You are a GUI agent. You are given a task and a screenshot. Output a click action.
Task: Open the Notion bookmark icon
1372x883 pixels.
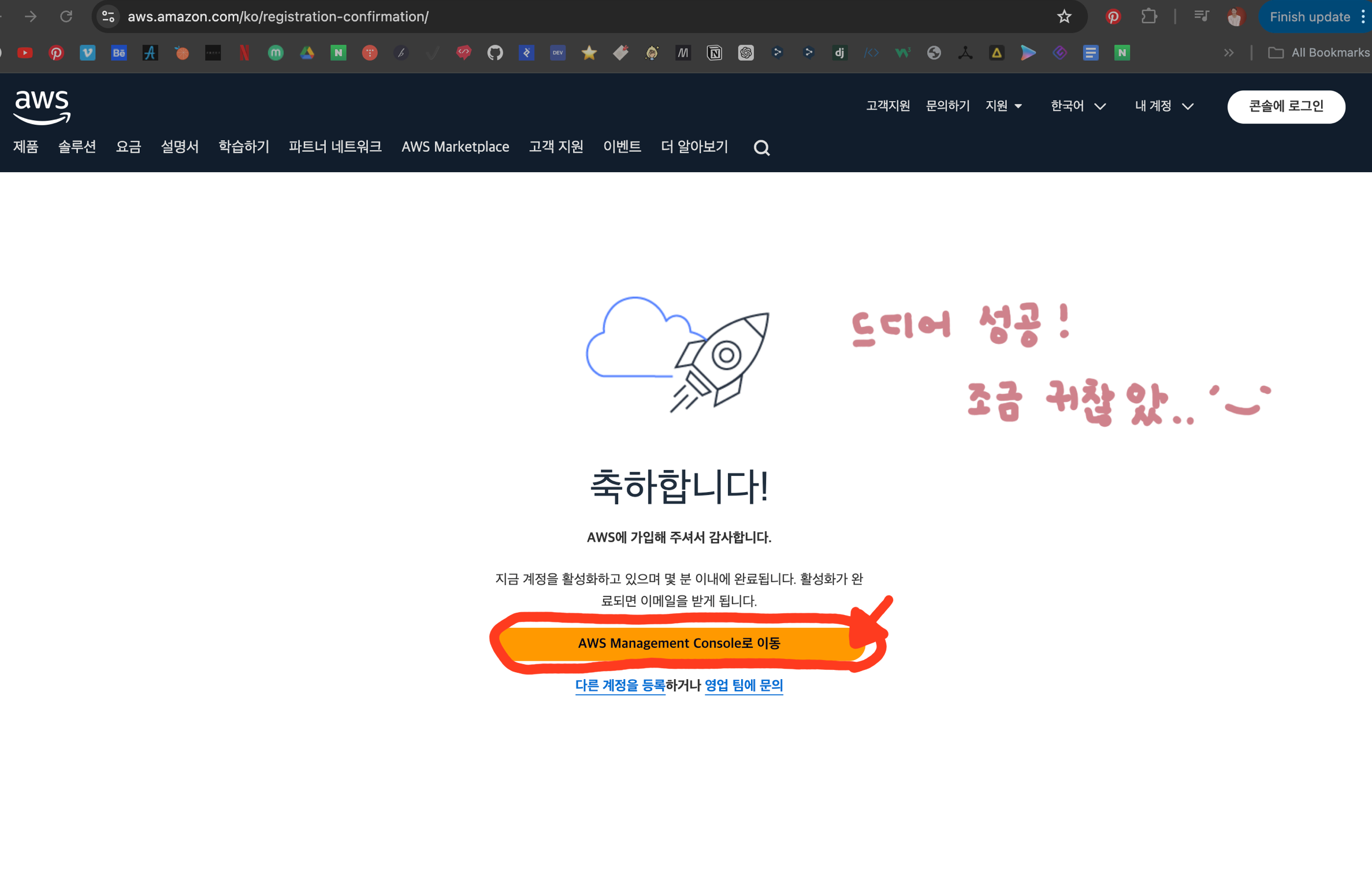coord(715,53)
